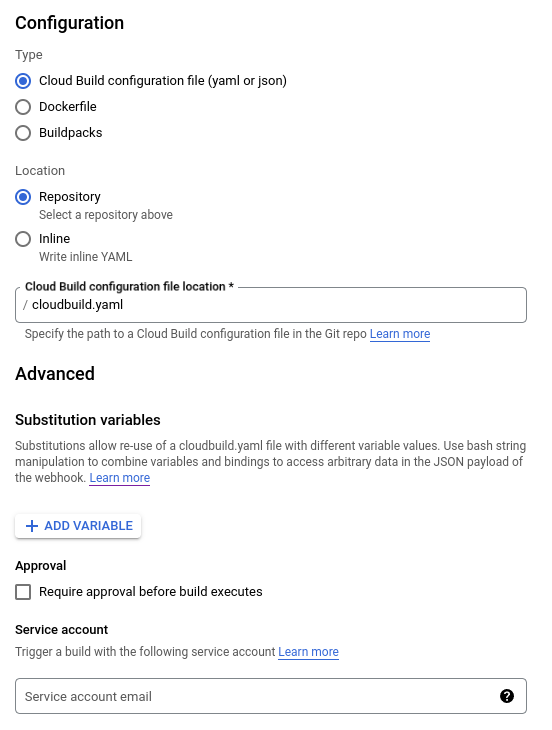Screen dimensions: 552x730
Task: Click the plus icon beside Add Variable
Action: coord(32,526)
